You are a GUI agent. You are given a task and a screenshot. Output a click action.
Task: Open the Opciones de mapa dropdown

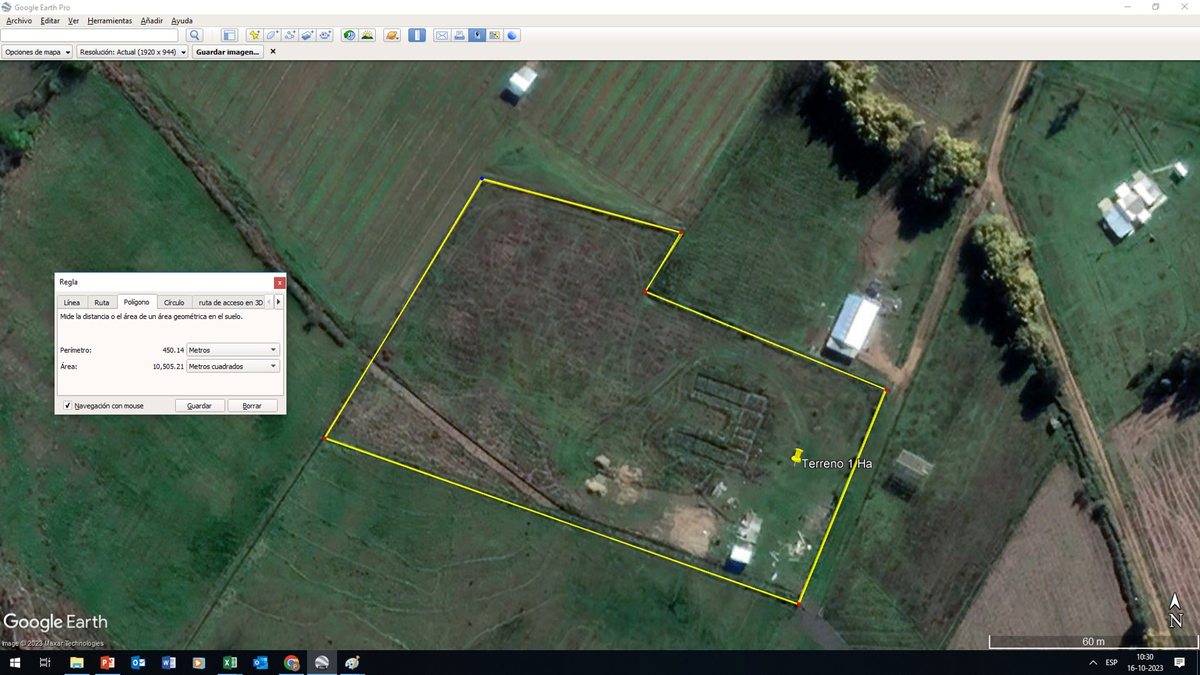click(37, 52)
